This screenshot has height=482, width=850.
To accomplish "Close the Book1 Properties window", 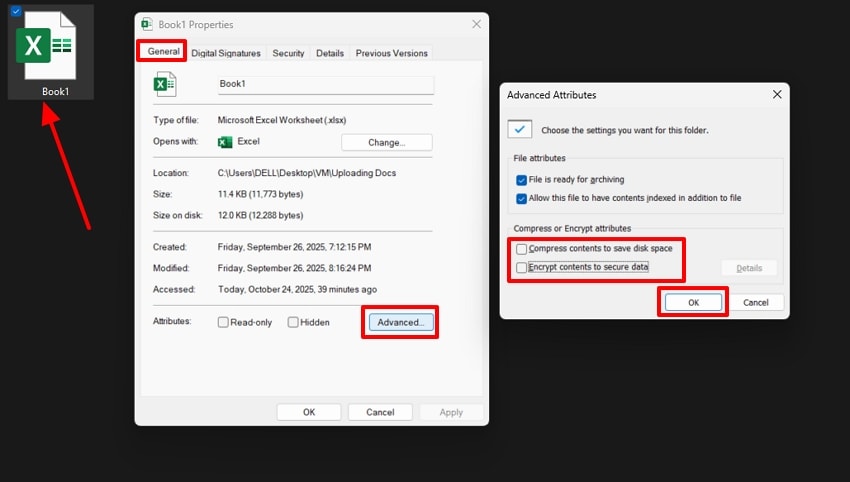I will click(476, 24).
